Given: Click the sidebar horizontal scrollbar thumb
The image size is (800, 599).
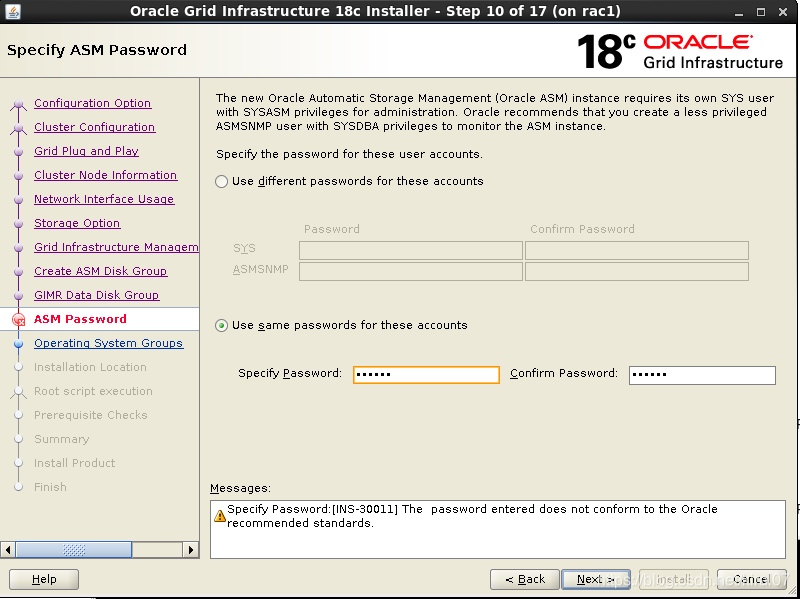Looking at the screenshot, I should click(74, 550).
